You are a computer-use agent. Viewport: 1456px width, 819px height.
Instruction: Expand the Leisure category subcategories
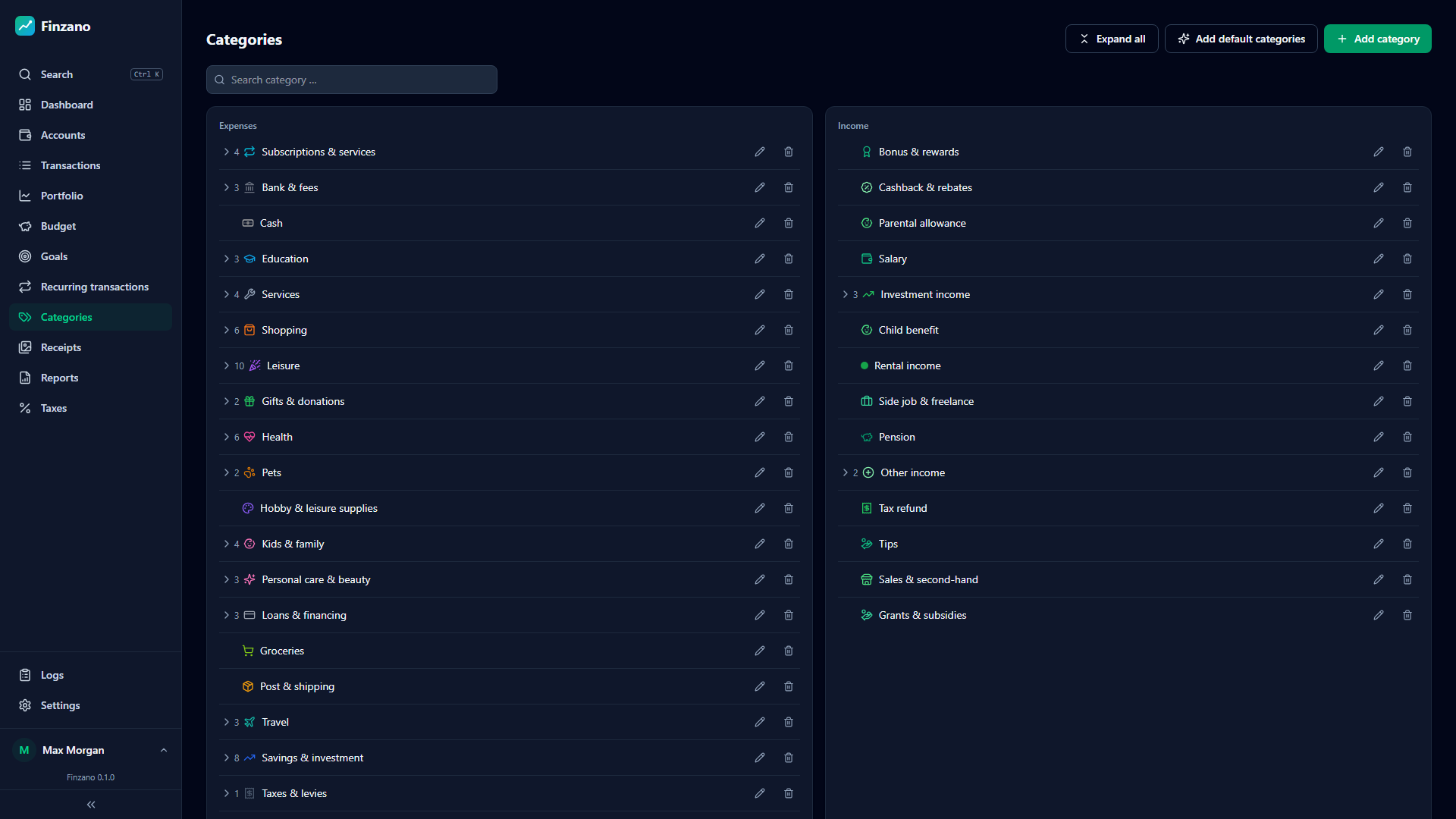226,366
